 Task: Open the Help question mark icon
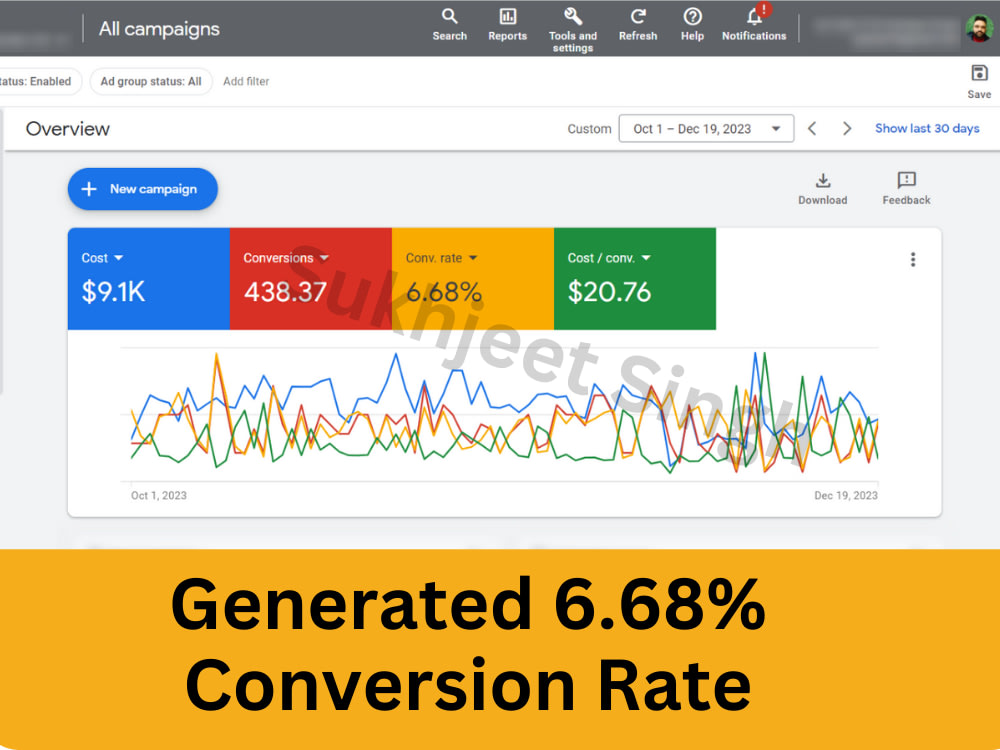(692, 26)
